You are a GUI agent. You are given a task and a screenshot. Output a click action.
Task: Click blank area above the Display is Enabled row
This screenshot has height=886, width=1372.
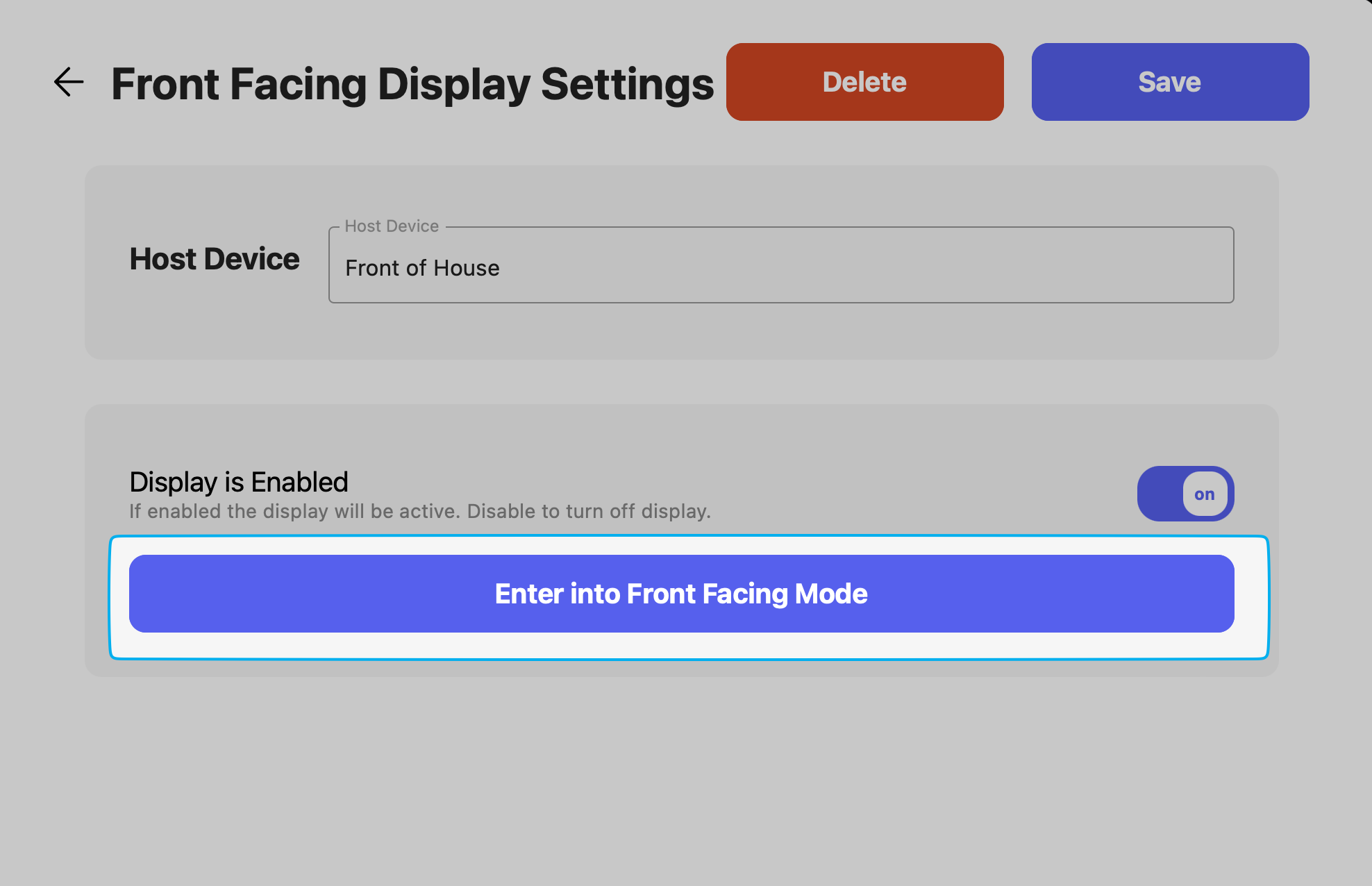pyautogui.click(x=680, y=435)
